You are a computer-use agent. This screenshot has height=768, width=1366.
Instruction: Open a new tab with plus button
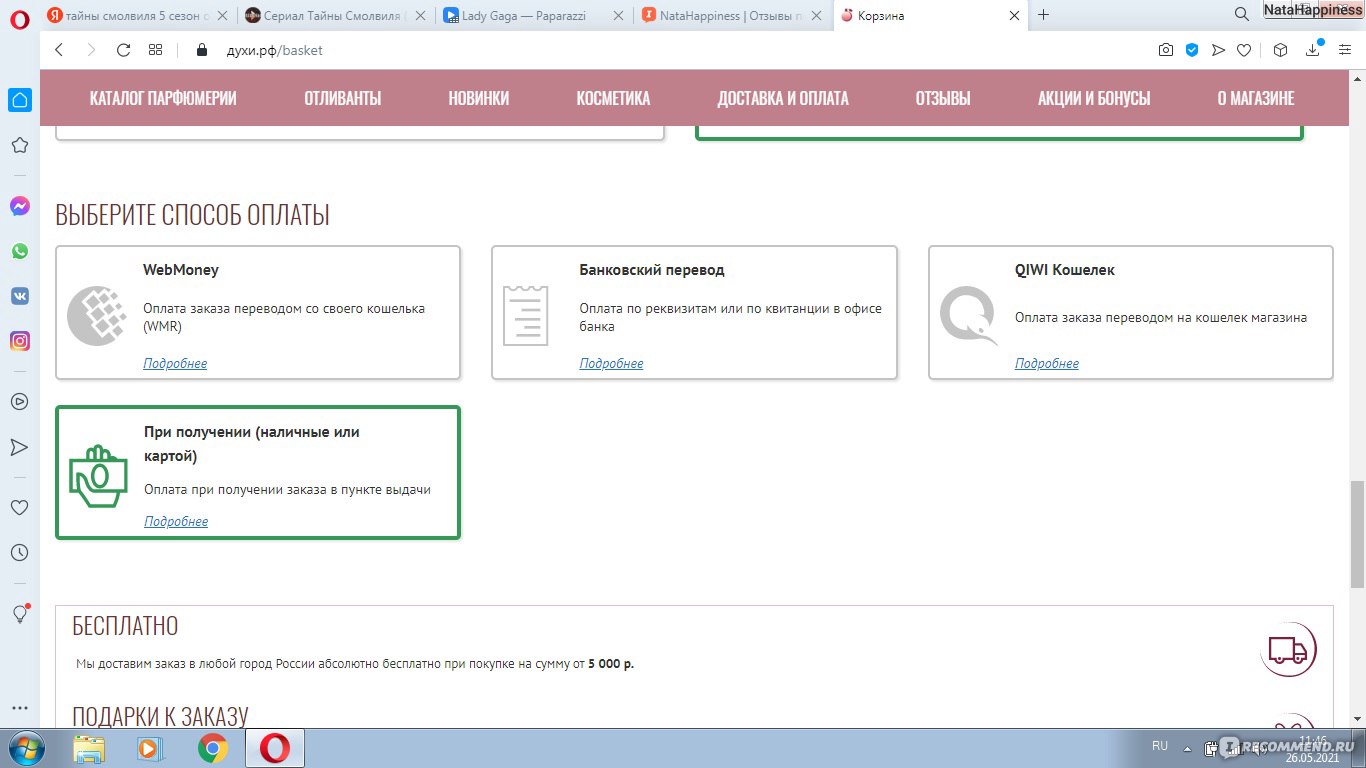click(x=1044, y=15)
